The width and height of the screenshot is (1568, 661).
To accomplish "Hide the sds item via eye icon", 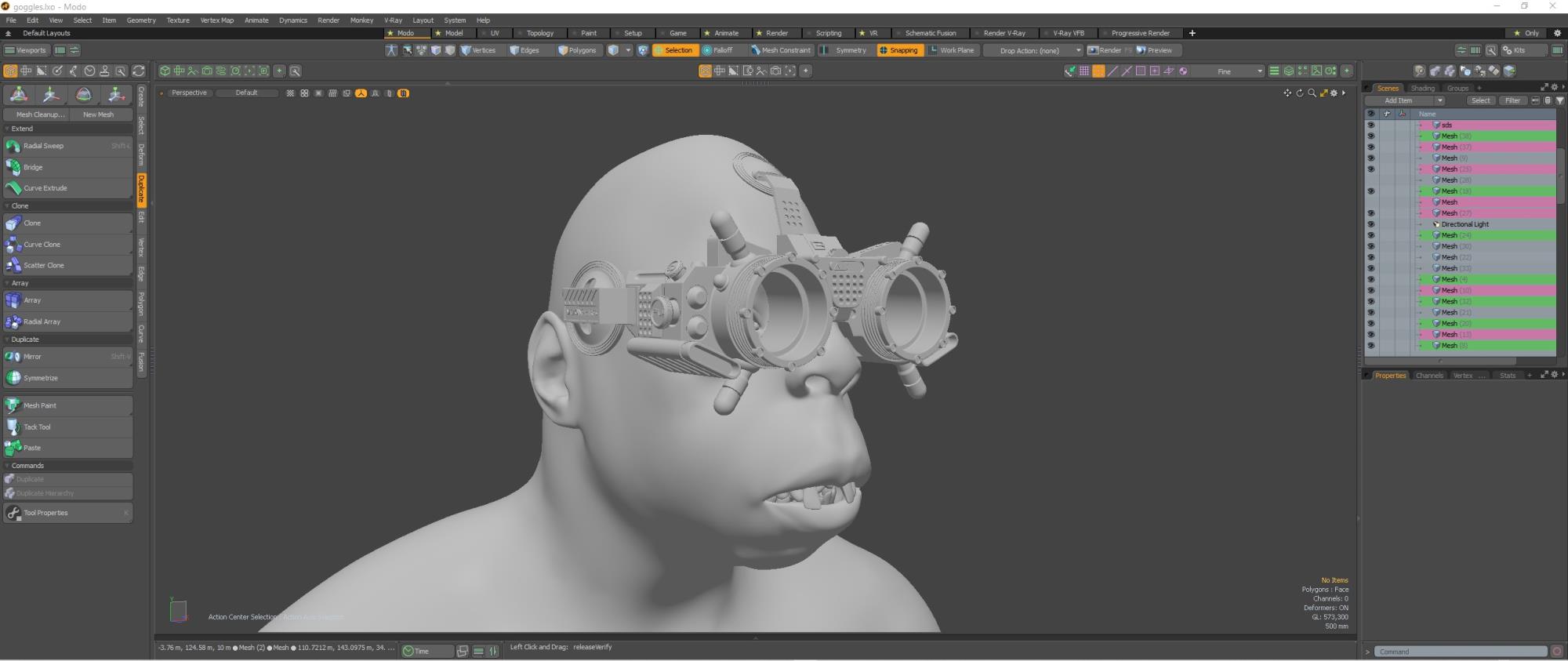I will pos(1370,125).
